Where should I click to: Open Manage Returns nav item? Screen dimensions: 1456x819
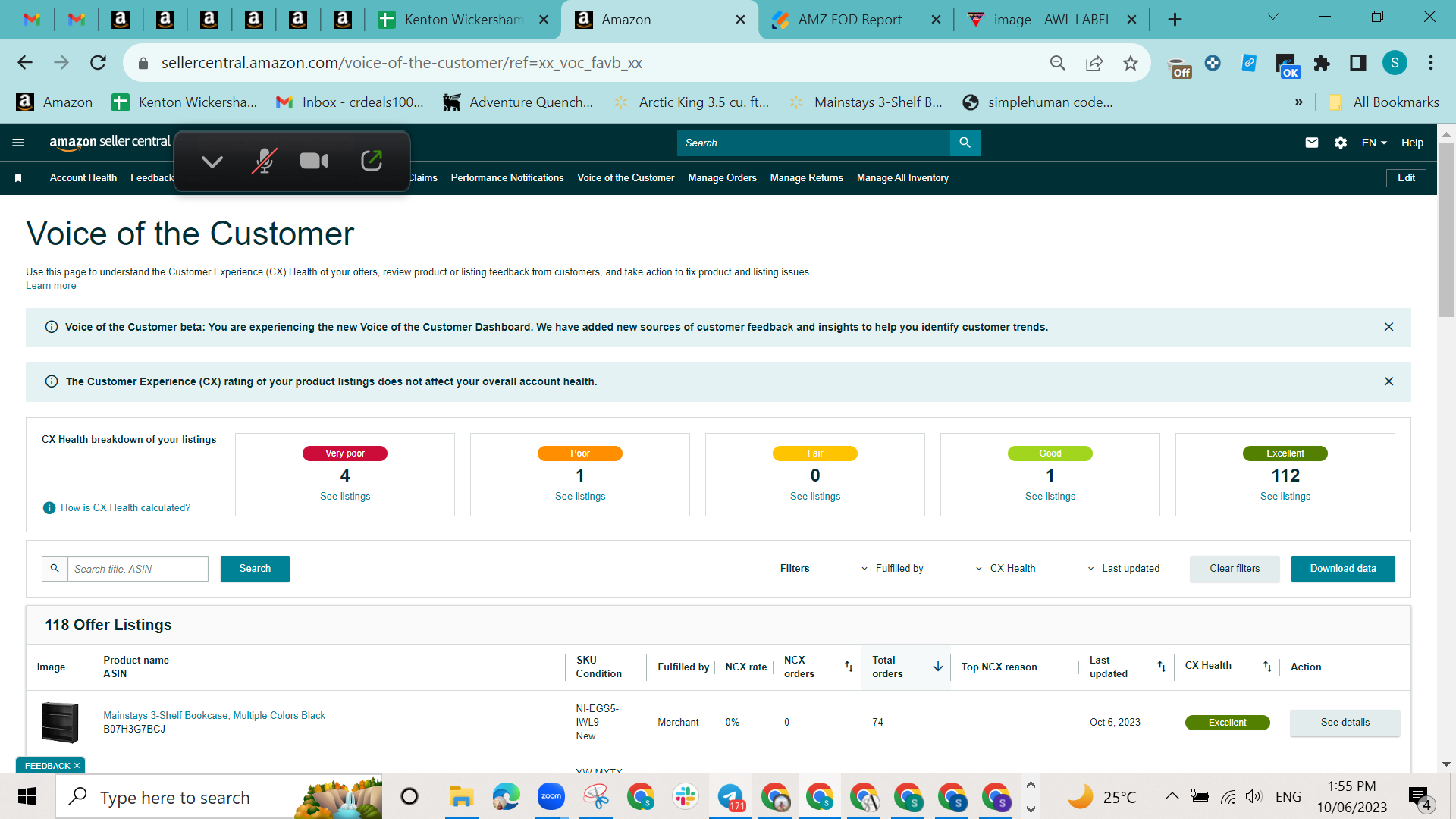(x=807, y=178)
